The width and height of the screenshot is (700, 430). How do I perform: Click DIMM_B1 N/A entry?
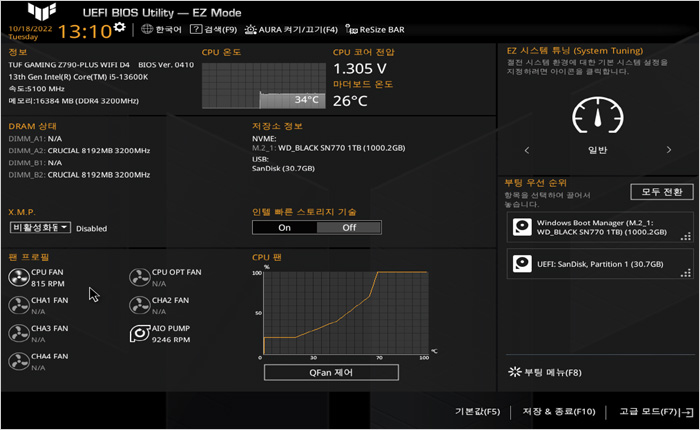point(35,163)
